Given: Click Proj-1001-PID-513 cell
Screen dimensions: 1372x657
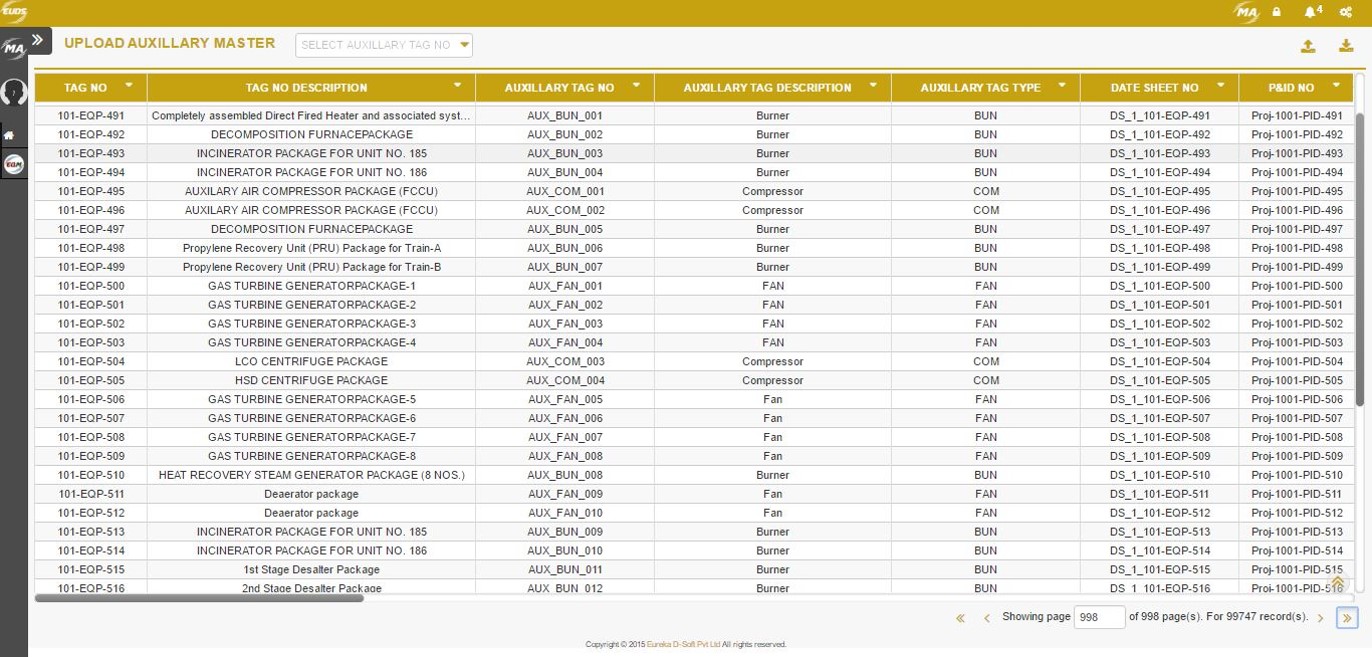Looking at the screenshot, I should click(x=1296, y=533).
